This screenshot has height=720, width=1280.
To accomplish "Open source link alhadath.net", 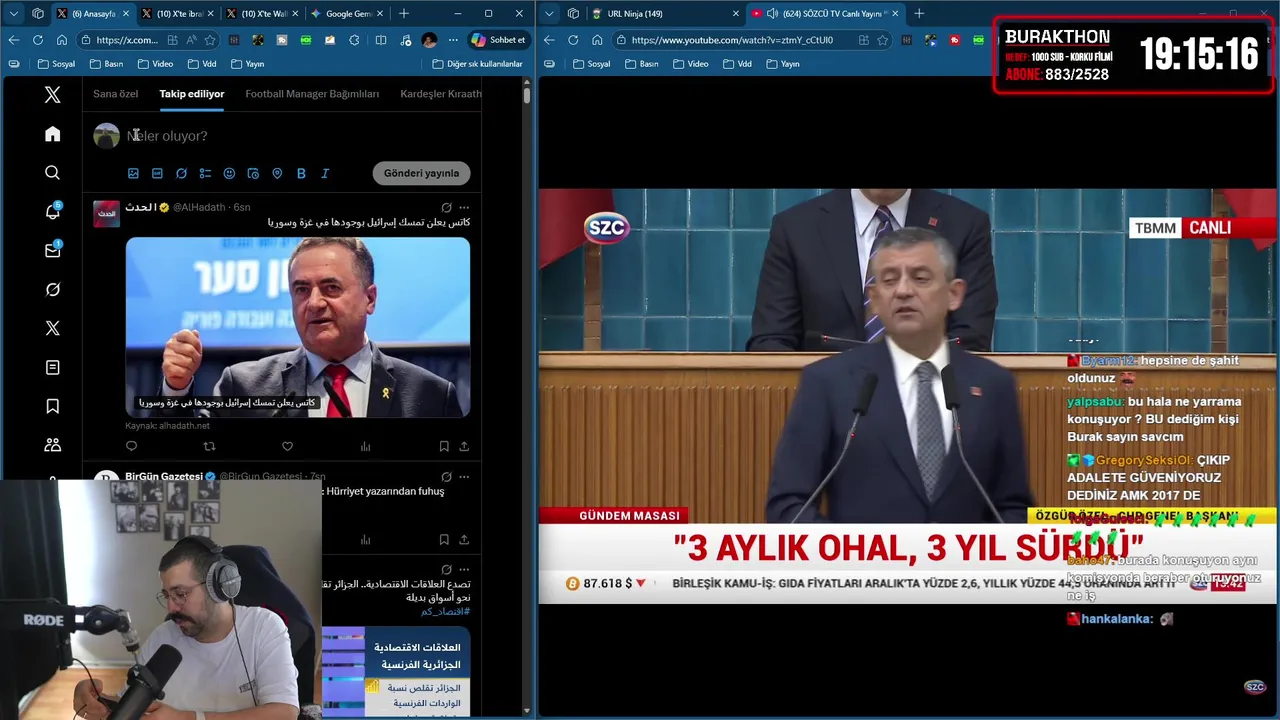I will [167, 426].
